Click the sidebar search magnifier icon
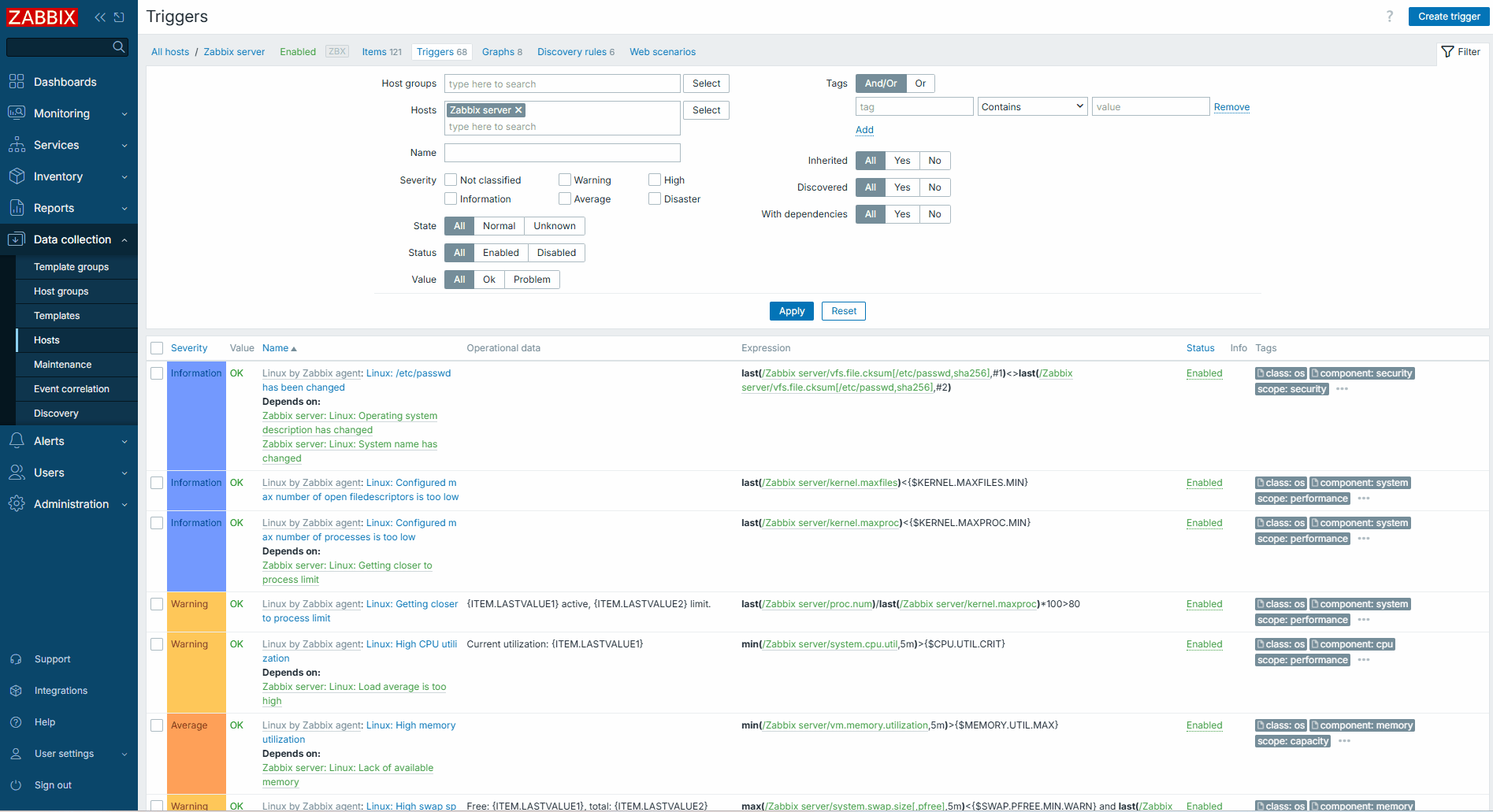The height and width of the screenshot is (812, 1493). point(119,47)
